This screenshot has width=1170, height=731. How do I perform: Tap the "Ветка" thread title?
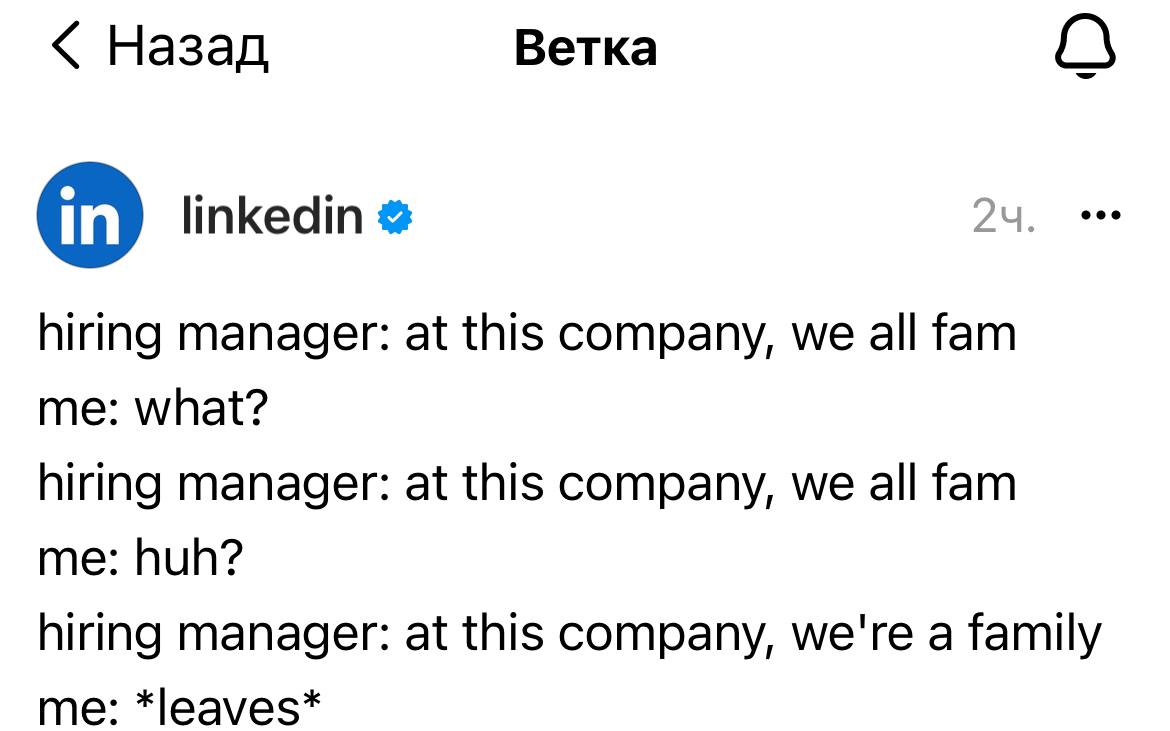[585, 47]
